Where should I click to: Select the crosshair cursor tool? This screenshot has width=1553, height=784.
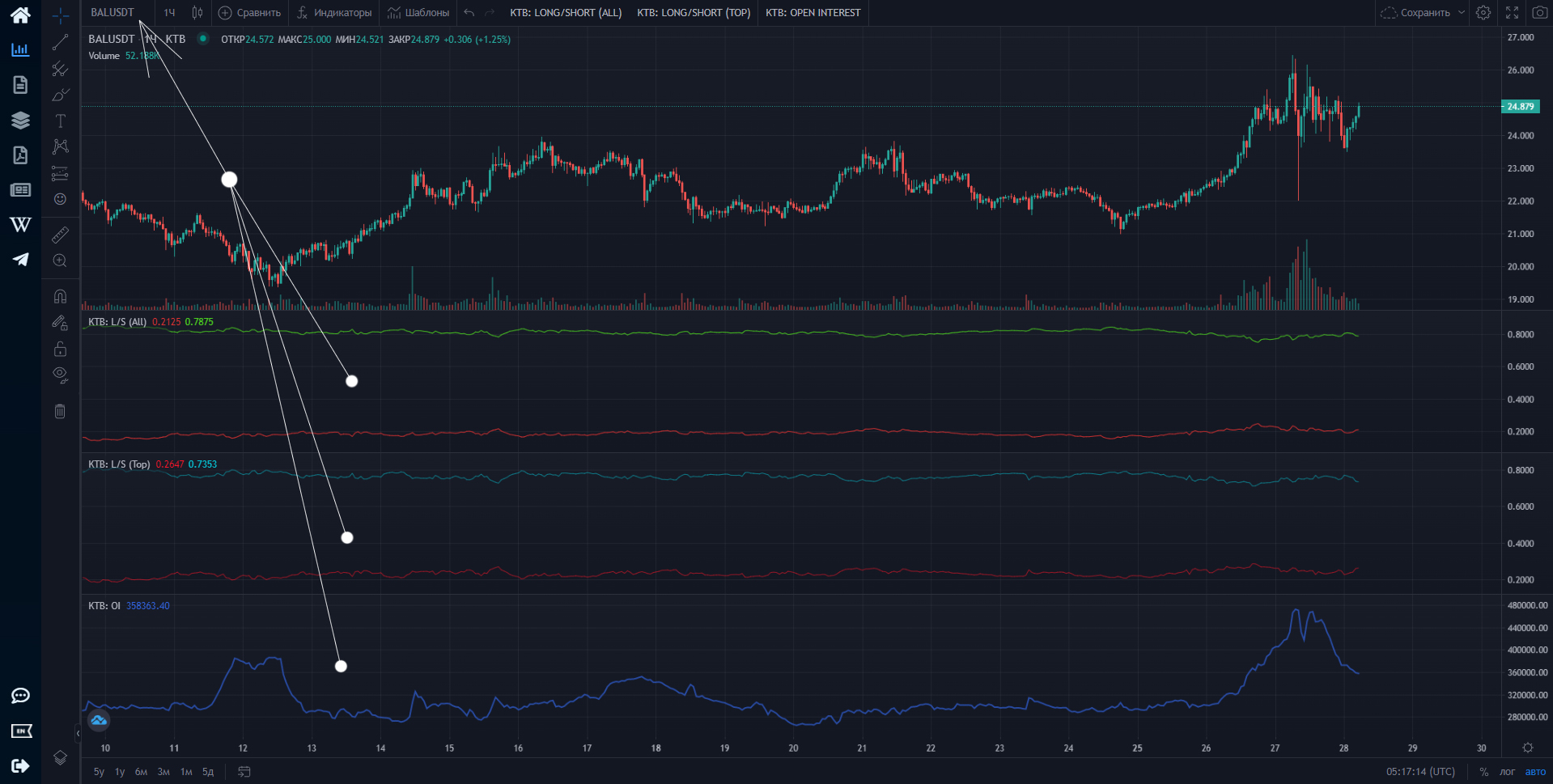coord(61,15)
